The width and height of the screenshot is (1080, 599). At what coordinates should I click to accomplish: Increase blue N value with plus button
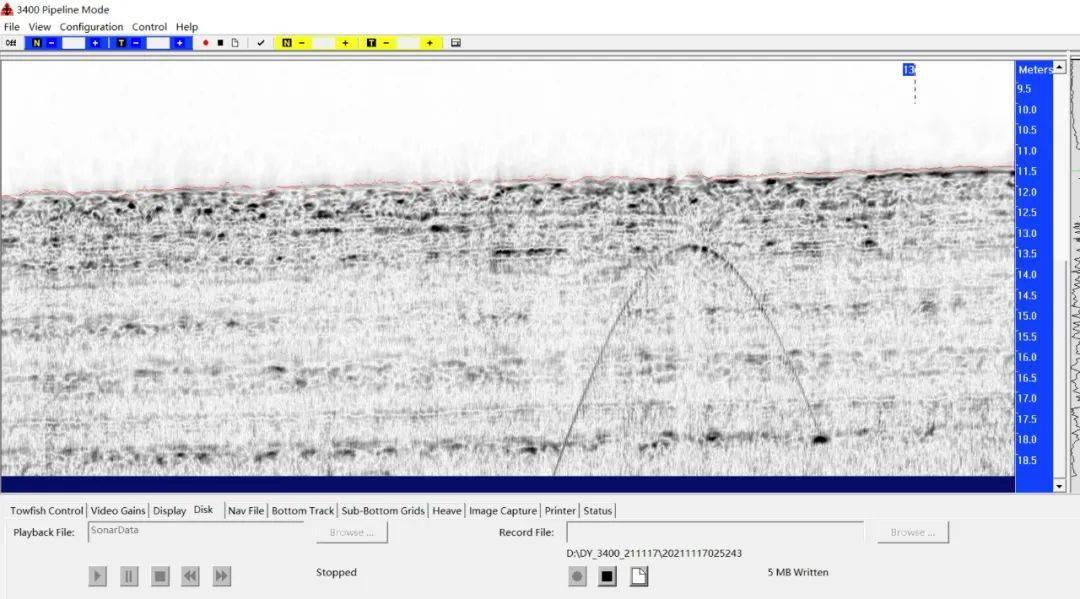(x=95, y=43)
